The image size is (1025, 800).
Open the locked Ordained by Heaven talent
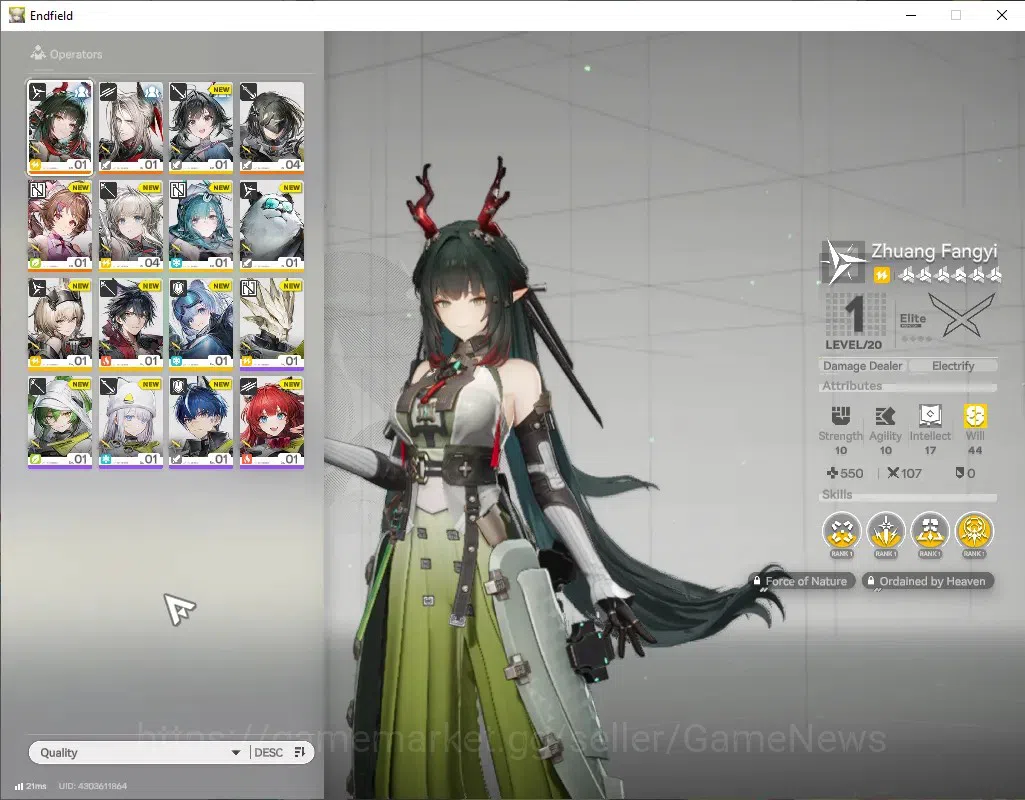pos(928,581)
